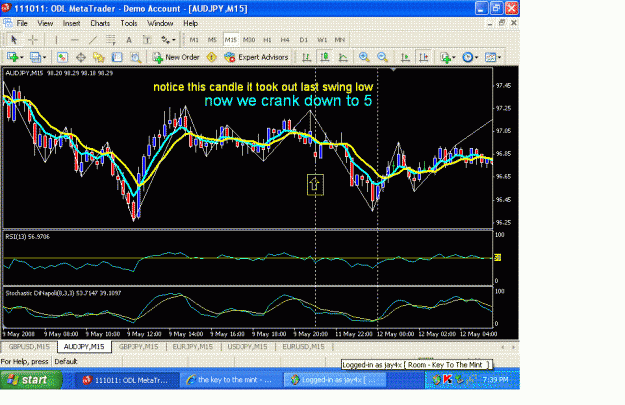Toggle Chart Shift from right border
This screenshot has width=625, height=405.
[424, 57]
